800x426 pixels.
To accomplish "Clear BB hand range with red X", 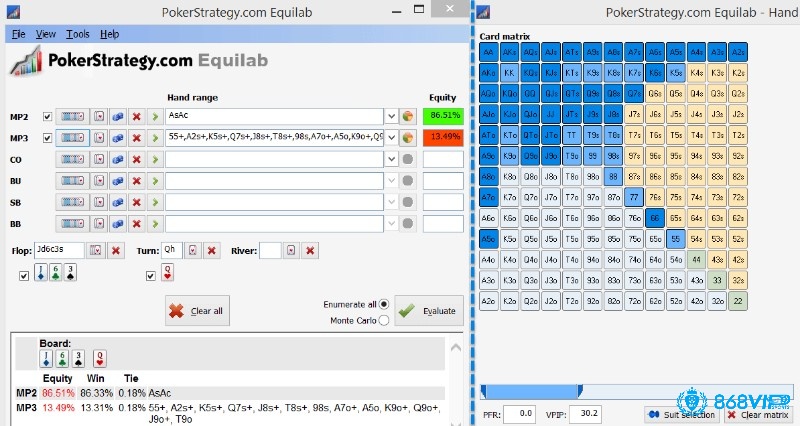I will click(x=136, y=223).
